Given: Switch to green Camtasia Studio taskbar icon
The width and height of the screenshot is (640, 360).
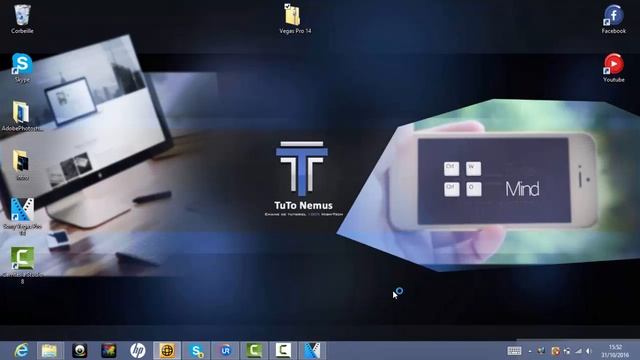Looking at the screenshot, I should (254, 351).
